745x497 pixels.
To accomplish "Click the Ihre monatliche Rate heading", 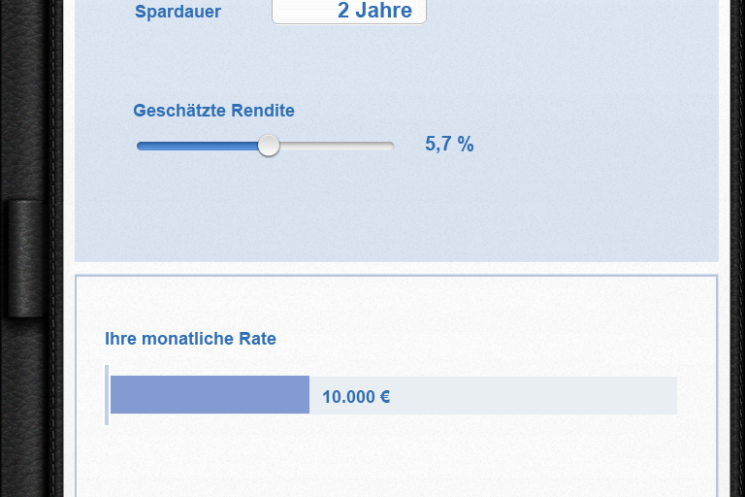I will coord(190,339).
